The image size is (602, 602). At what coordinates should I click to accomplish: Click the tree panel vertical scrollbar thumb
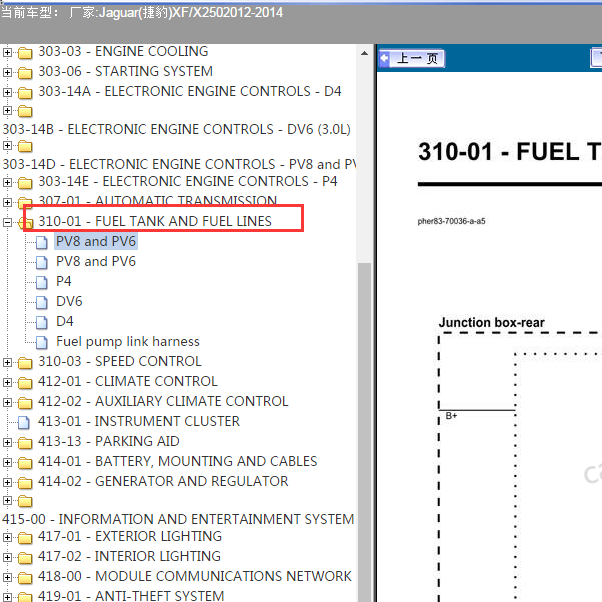coord(364,430)
